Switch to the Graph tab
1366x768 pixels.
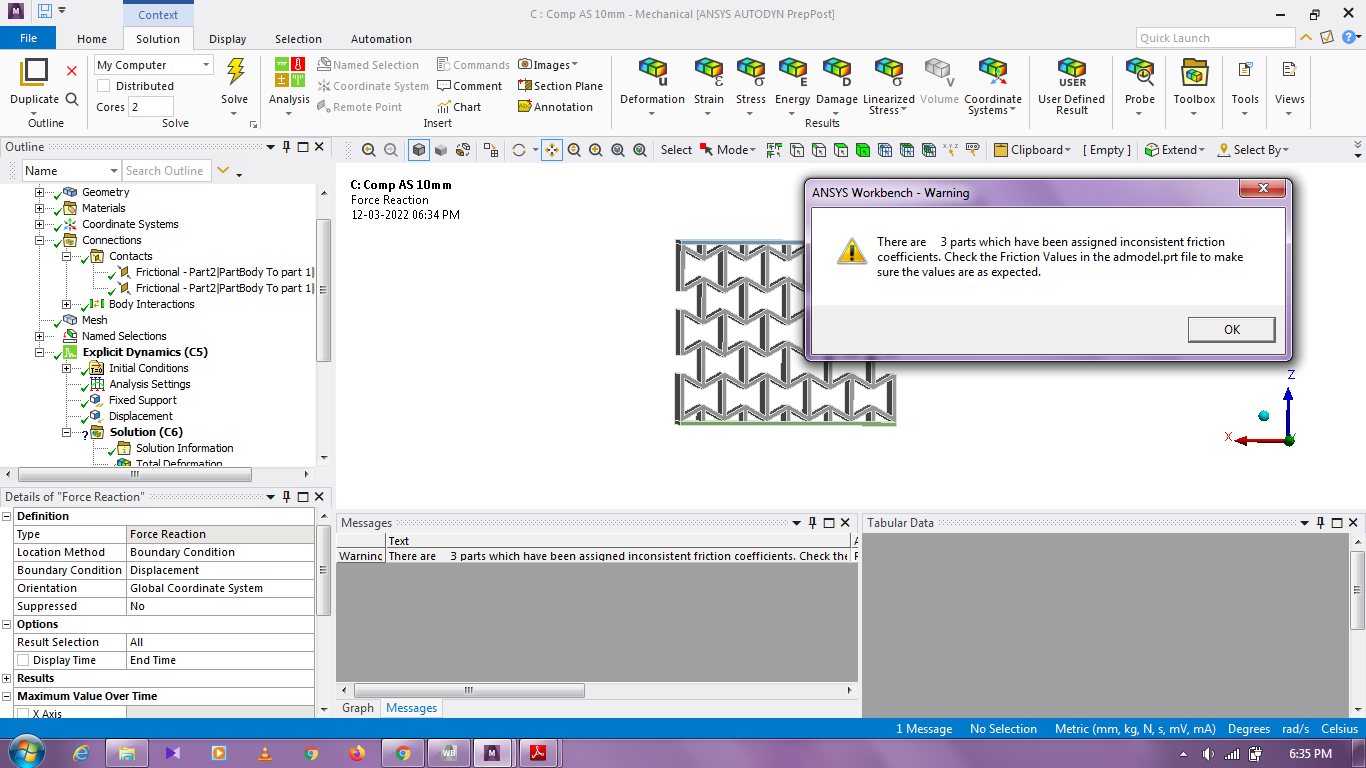[358, 708]
